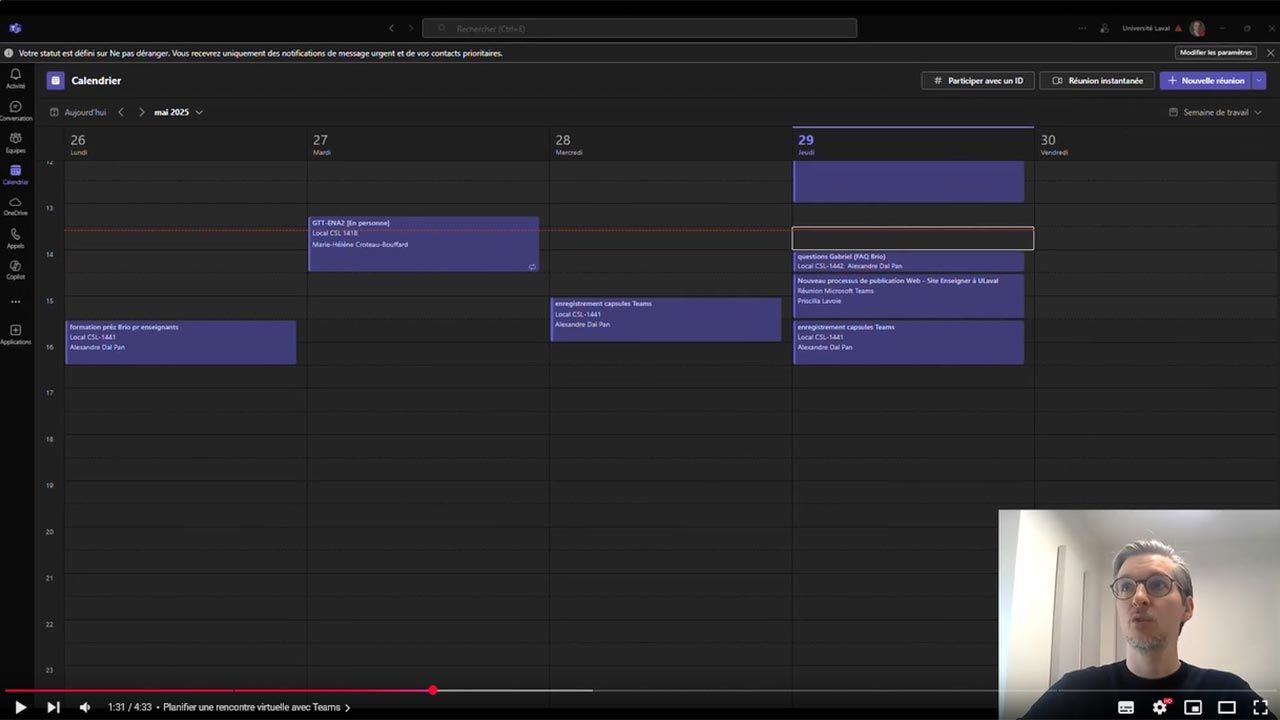Image resolution: width=1280 pixels, height=720 pixels.
Task: Go to the previous calendar week
Action: click(121, 112)
